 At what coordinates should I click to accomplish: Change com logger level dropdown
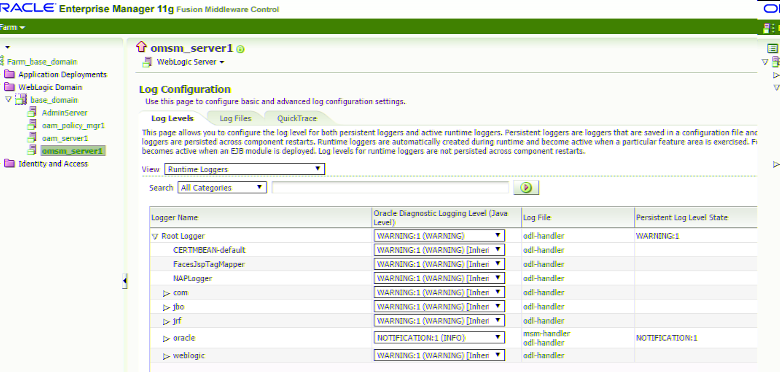[x=439, y=292]
